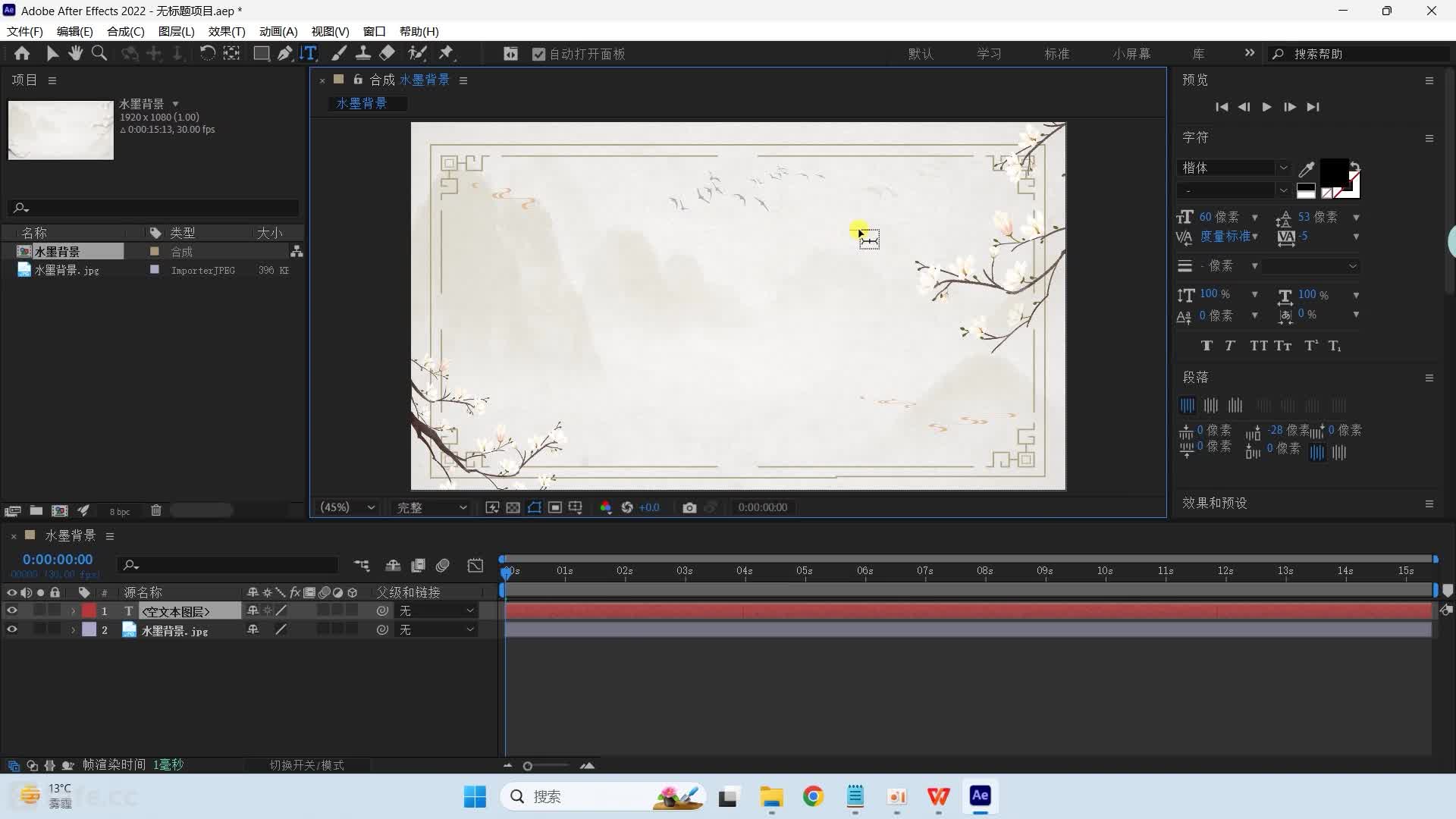Toggle Faux Italic in Character panel
1456x819 pixels.
coord(1230,346)
